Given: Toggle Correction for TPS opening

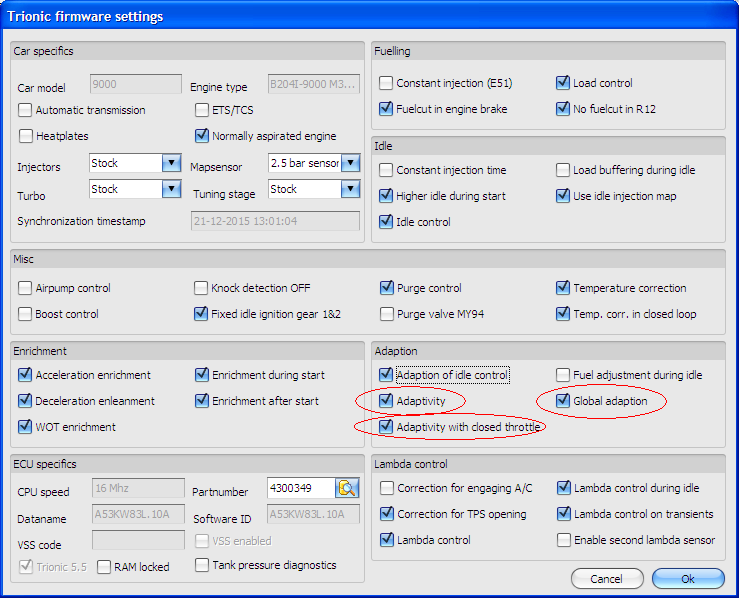Looking at the screenshot, I should tap(387, 514).
